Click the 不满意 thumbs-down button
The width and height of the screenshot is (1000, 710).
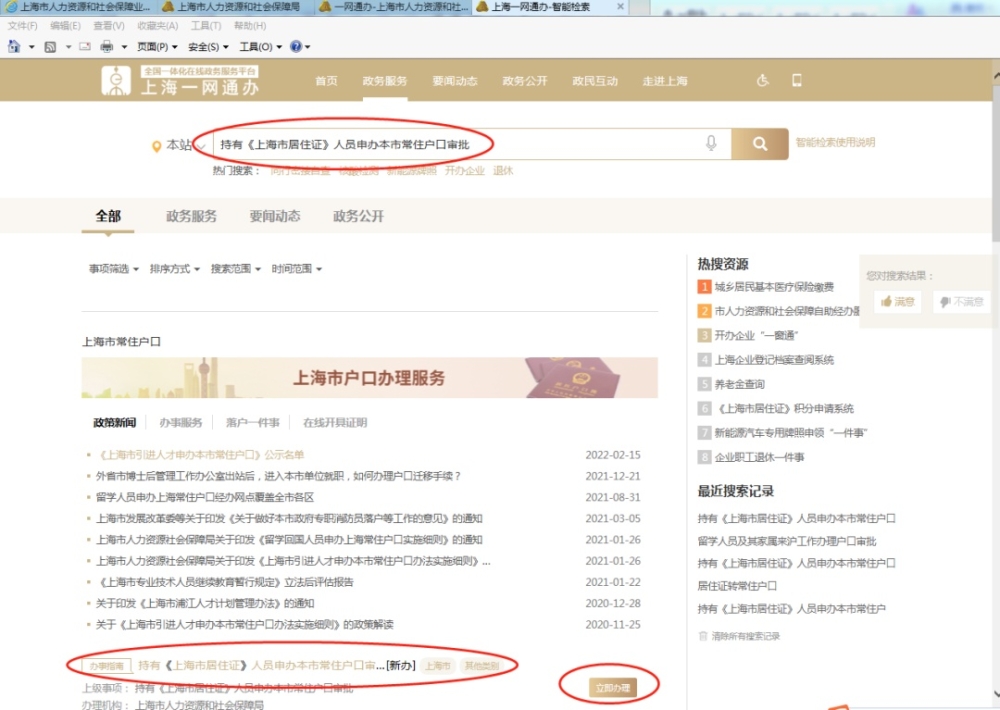(961, 301)
